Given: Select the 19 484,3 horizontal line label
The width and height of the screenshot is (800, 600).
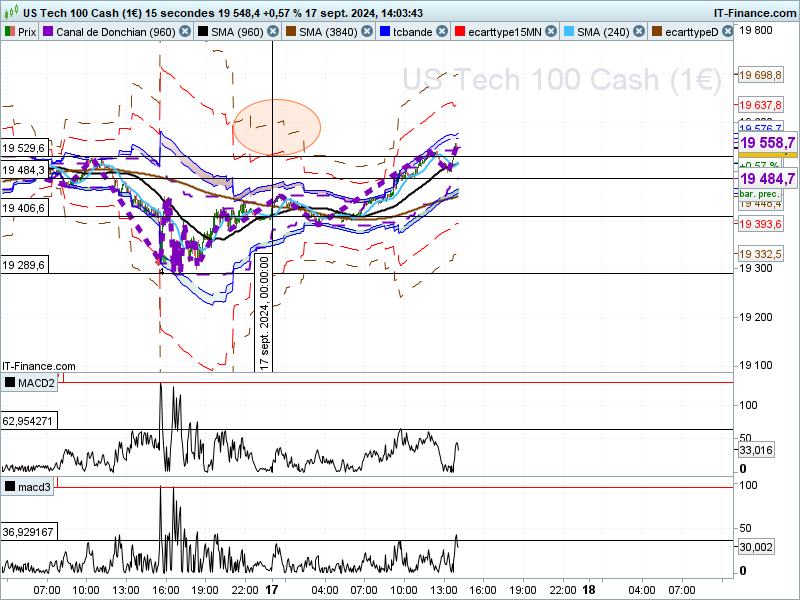Looking at the screenshot, I should click(24, 170).
